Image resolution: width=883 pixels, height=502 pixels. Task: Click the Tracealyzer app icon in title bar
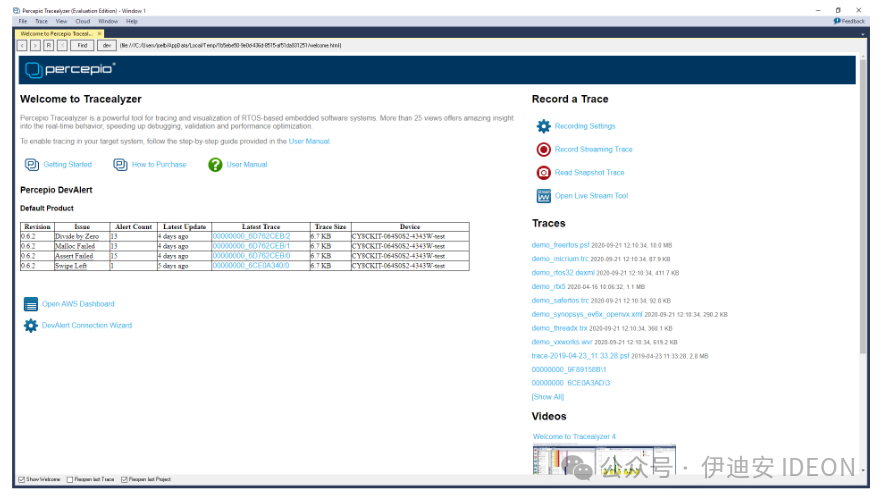coord(16,10)
